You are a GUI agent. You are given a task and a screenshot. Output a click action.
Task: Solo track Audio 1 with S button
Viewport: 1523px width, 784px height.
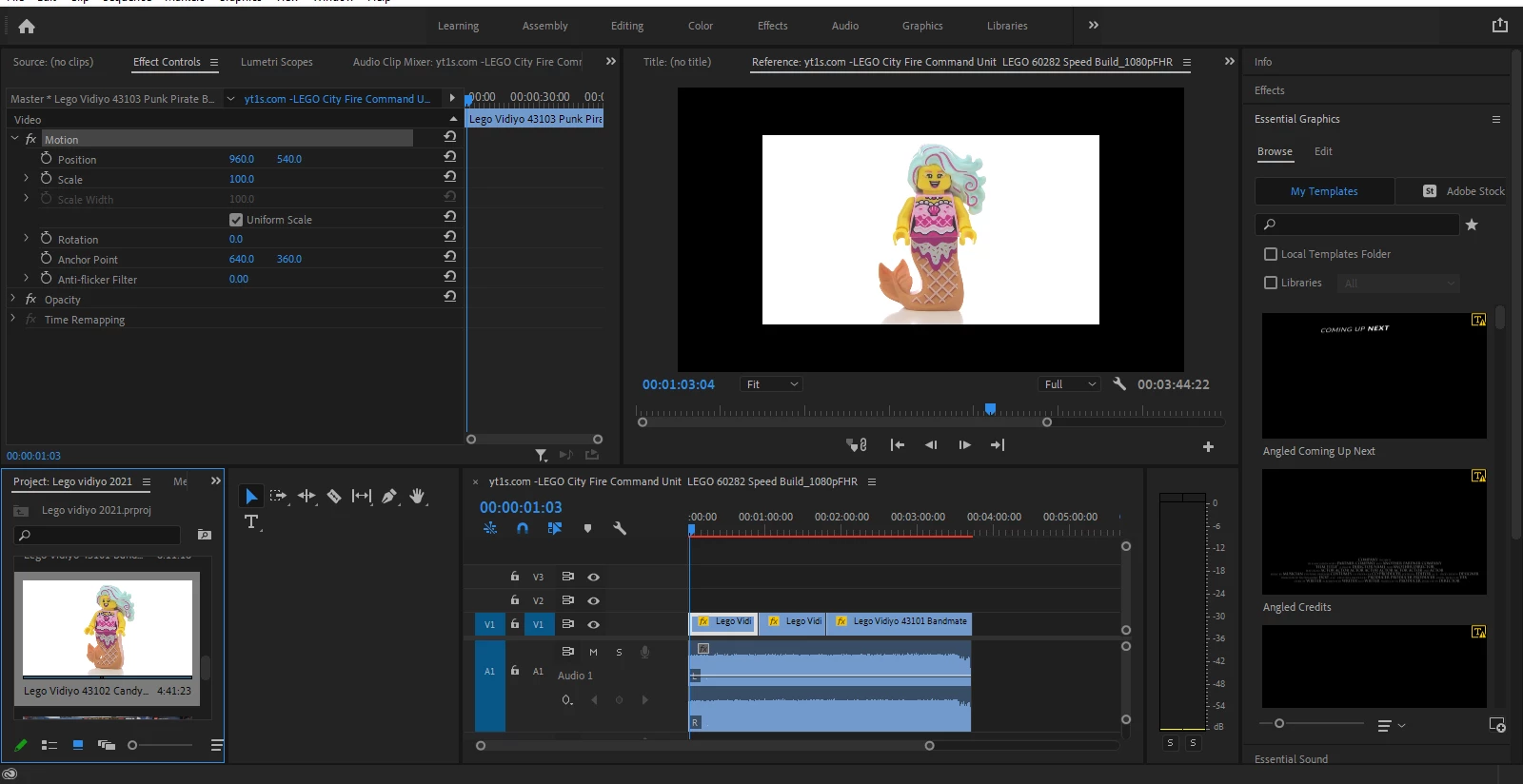[x=619, y=652]
